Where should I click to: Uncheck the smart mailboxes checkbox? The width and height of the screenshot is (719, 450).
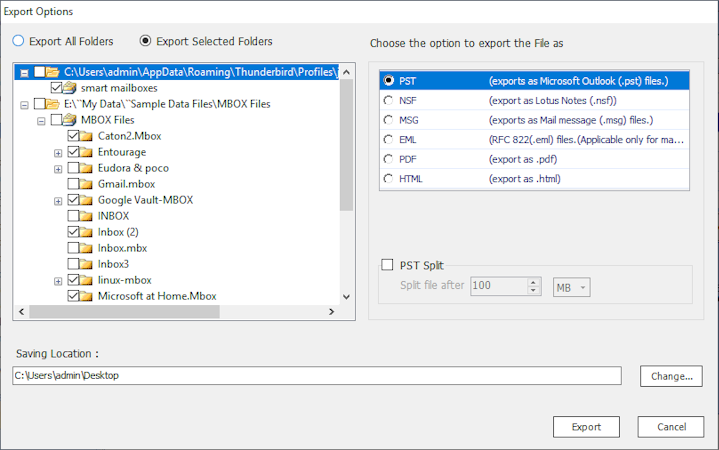56,88
